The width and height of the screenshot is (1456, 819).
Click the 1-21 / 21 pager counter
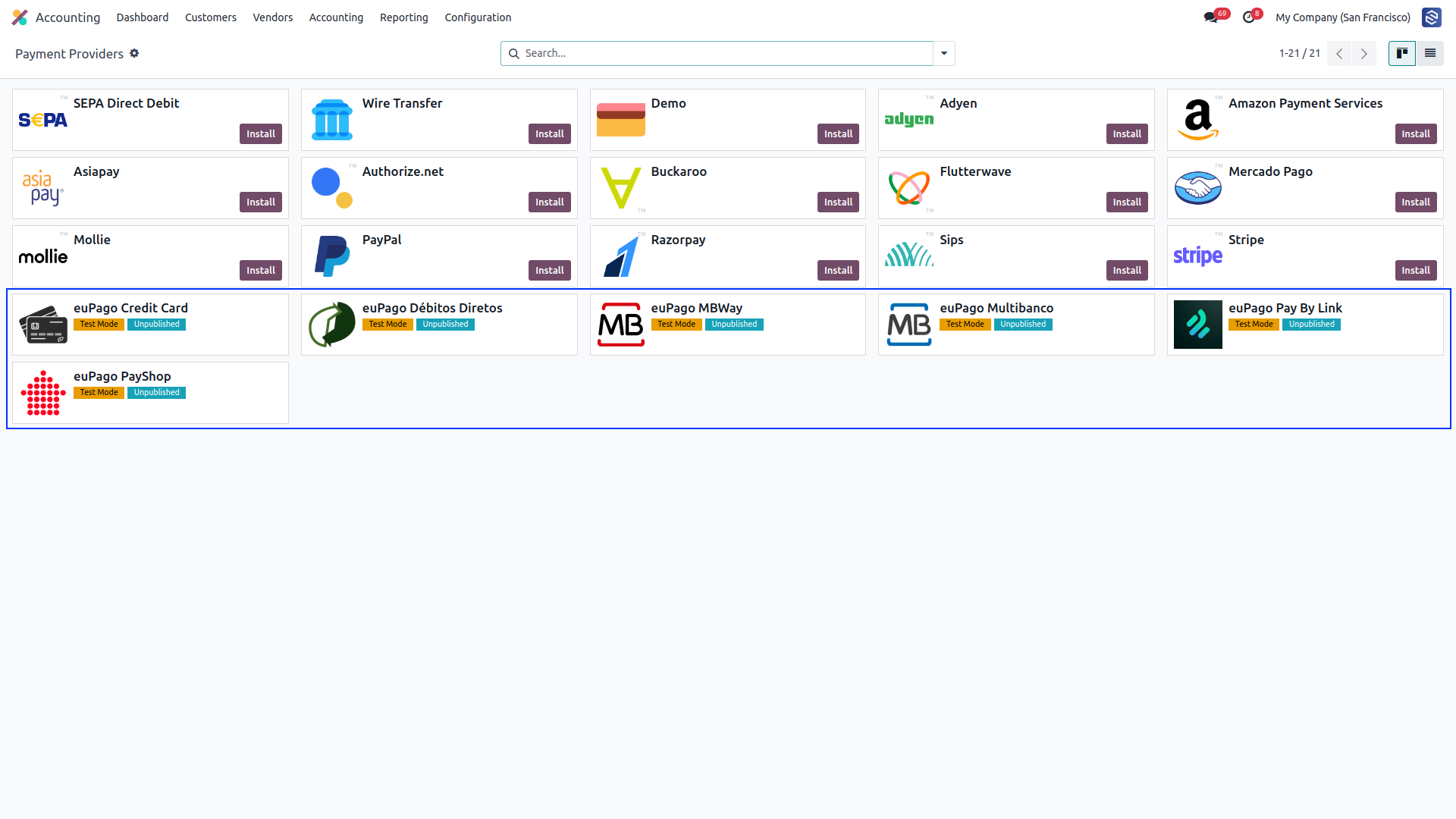click(x=1300, y=54)
